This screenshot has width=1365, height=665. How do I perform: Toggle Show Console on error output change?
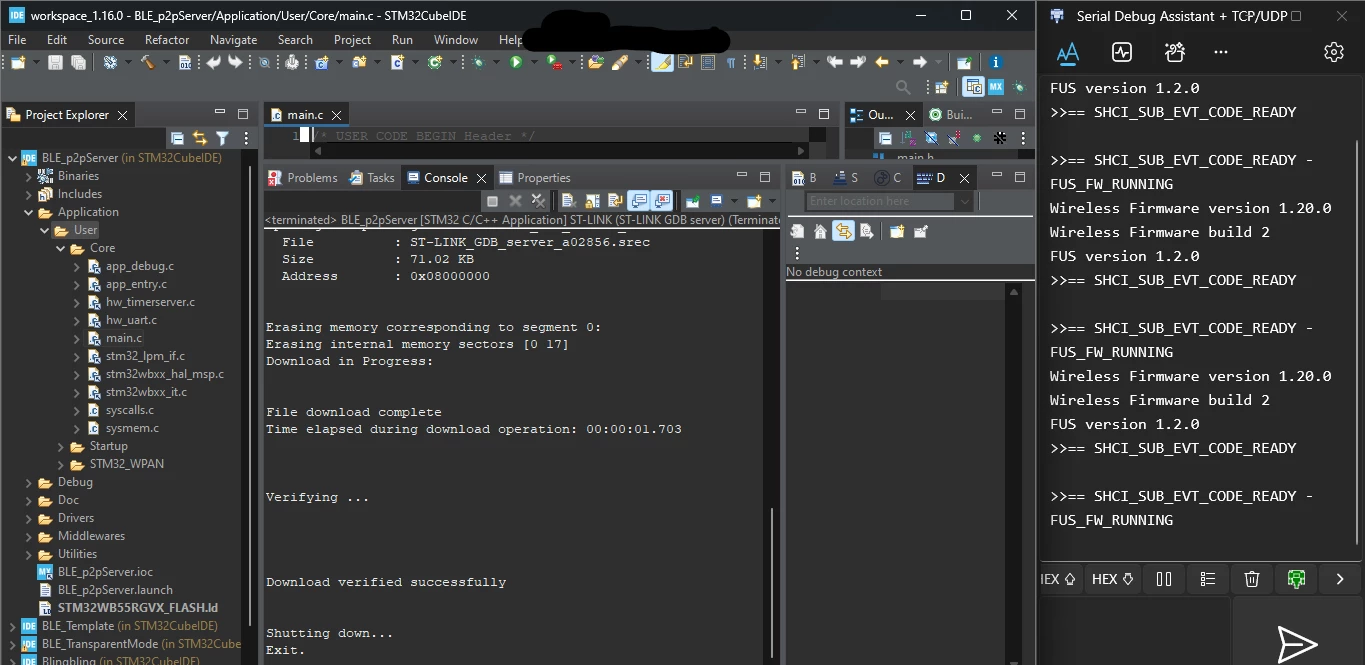(x=661, y=201)
